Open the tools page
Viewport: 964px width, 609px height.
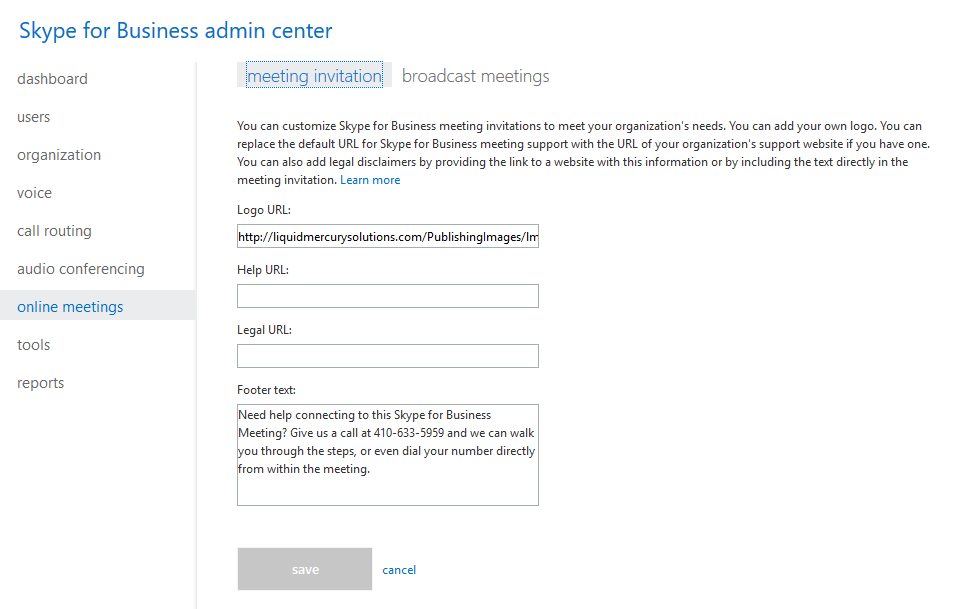point(34,345)
